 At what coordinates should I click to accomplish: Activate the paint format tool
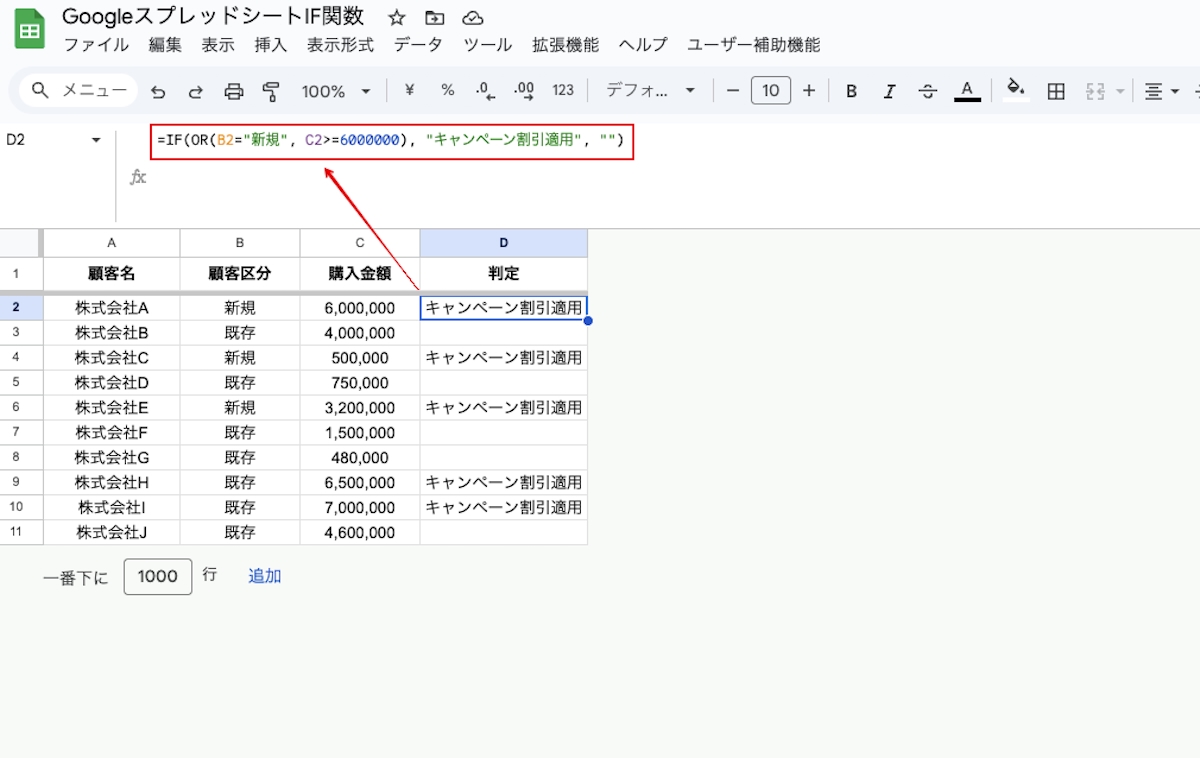pos(271,91)
